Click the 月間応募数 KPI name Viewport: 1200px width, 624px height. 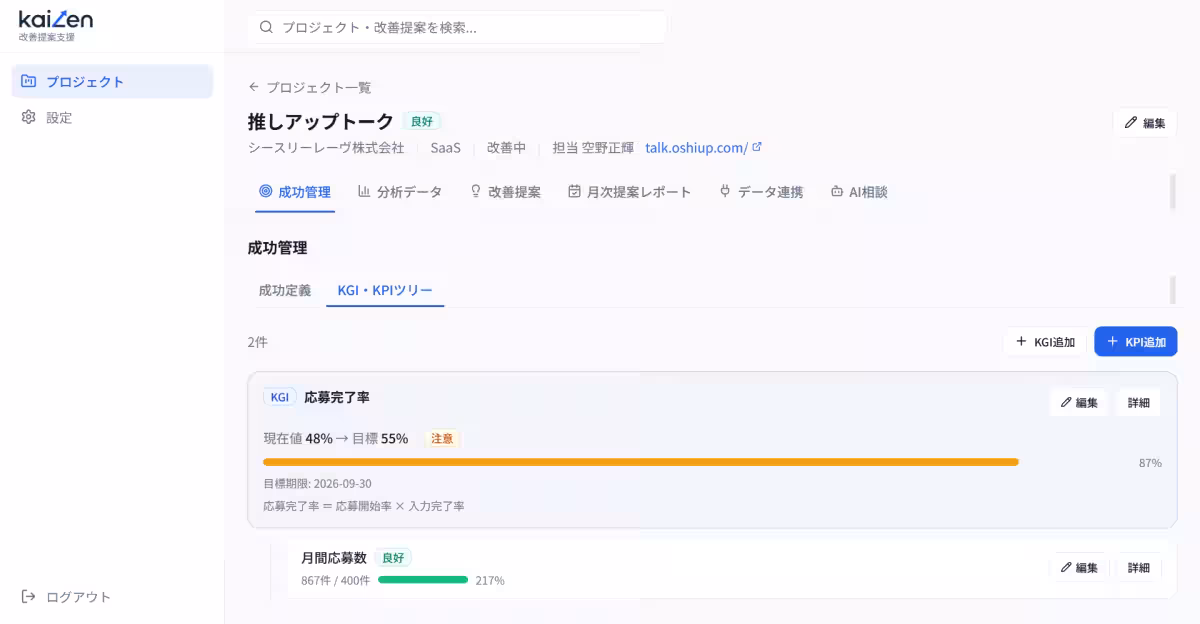click(x=334, y=558)
